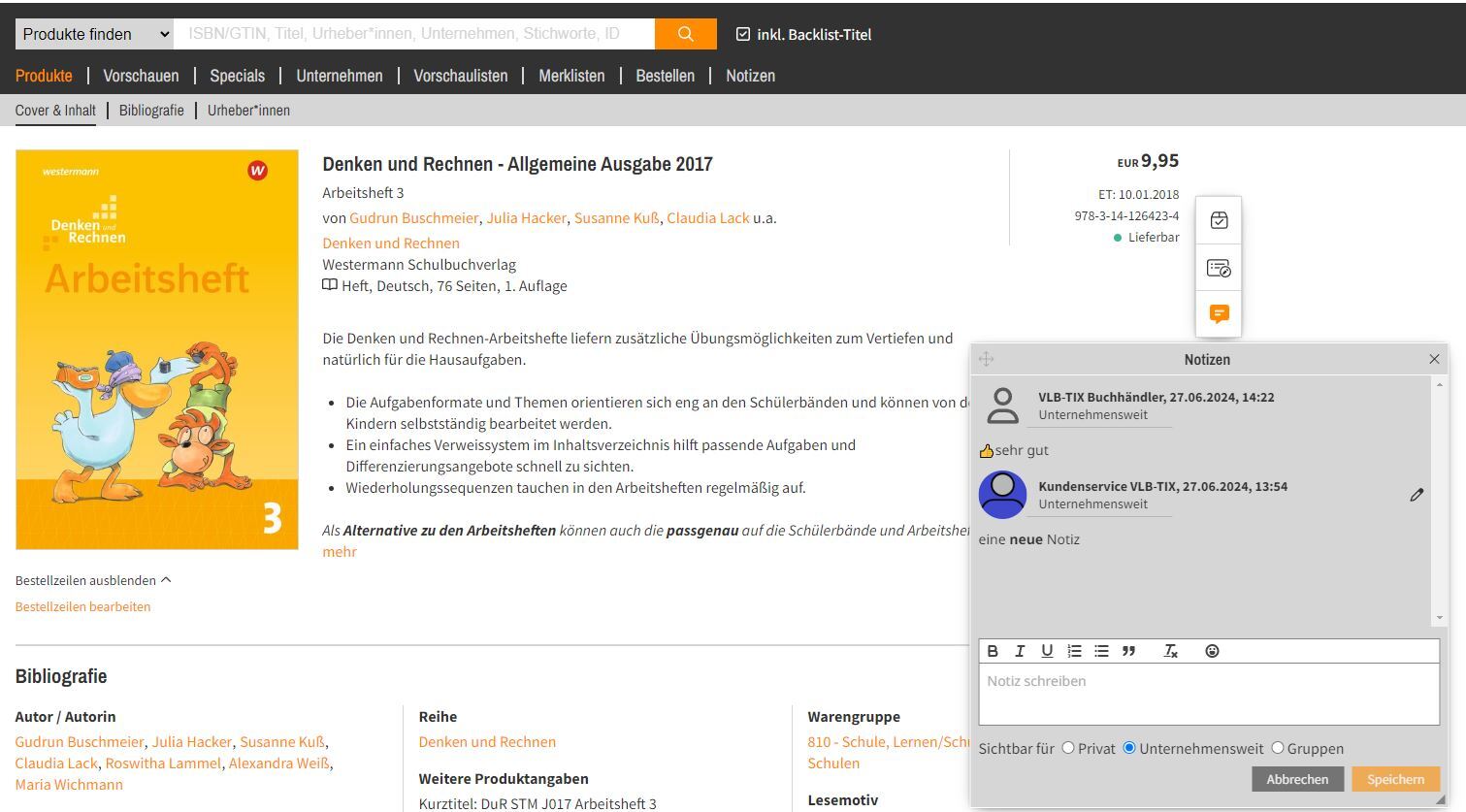Open the Produkte finden dropdown
This screenshot has height=812, width=1466.
pyautogui.click(x=94, y=34)
